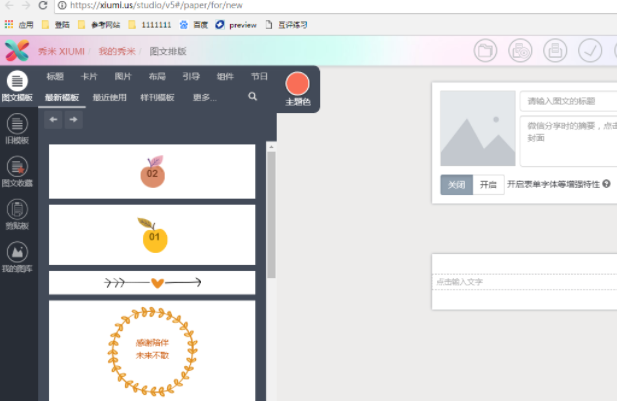Select the 关闭 toggle option
617x401 pixels.
456,185
